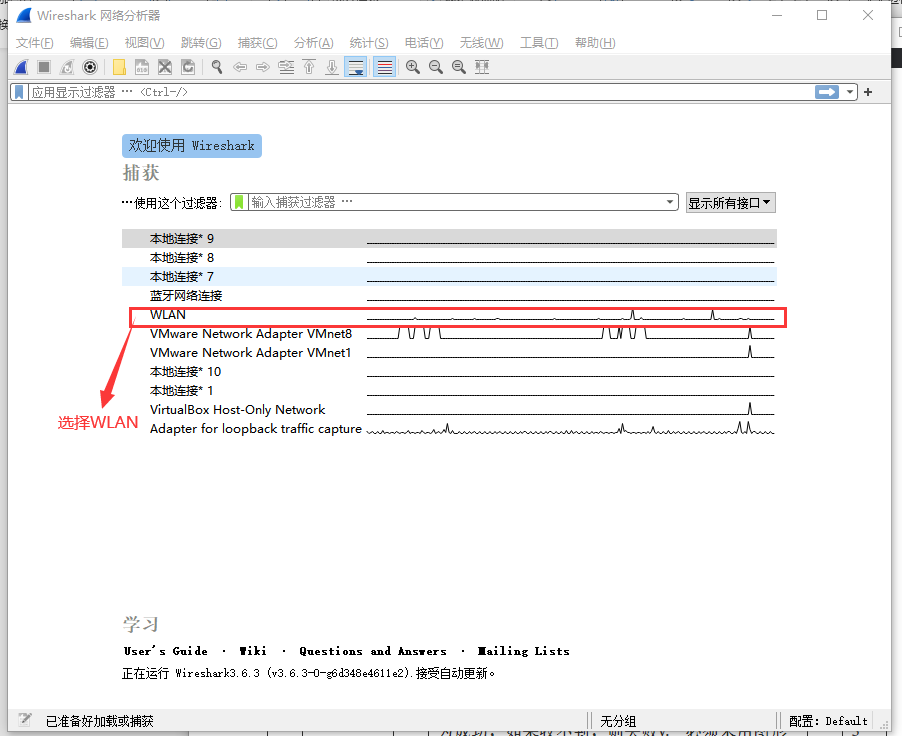Click capture filter green bookmark icon
Viewport: 902px width, 736px height.
point(239,203)
